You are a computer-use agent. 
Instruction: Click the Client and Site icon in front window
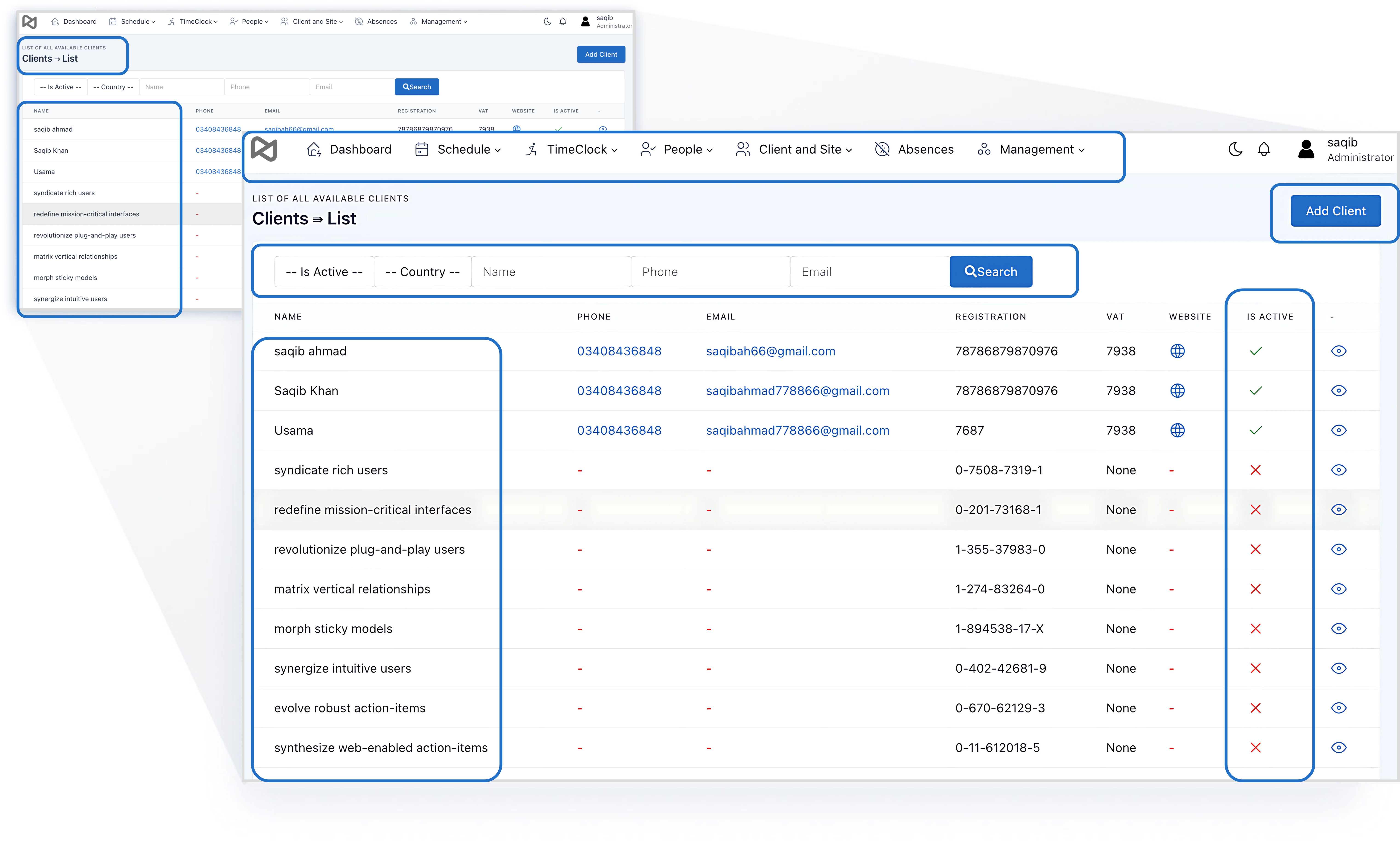743,149
